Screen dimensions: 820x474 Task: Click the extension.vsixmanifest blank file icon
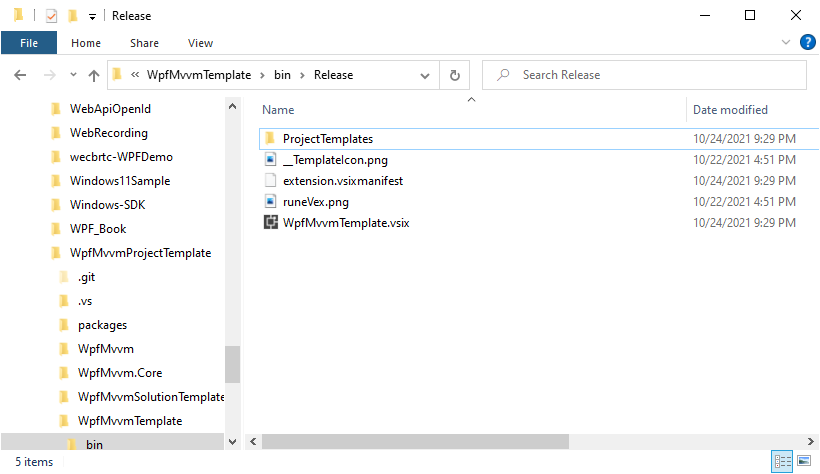click(270, 180)
